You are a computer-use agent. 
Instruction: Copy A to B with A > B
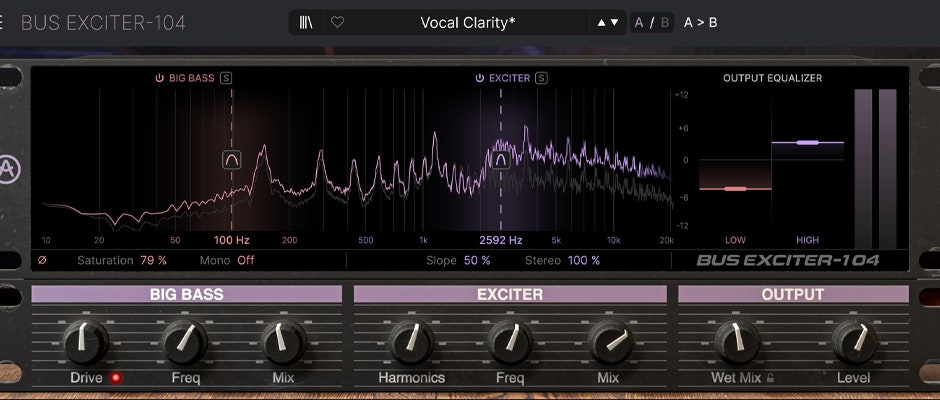click(700, 22)
